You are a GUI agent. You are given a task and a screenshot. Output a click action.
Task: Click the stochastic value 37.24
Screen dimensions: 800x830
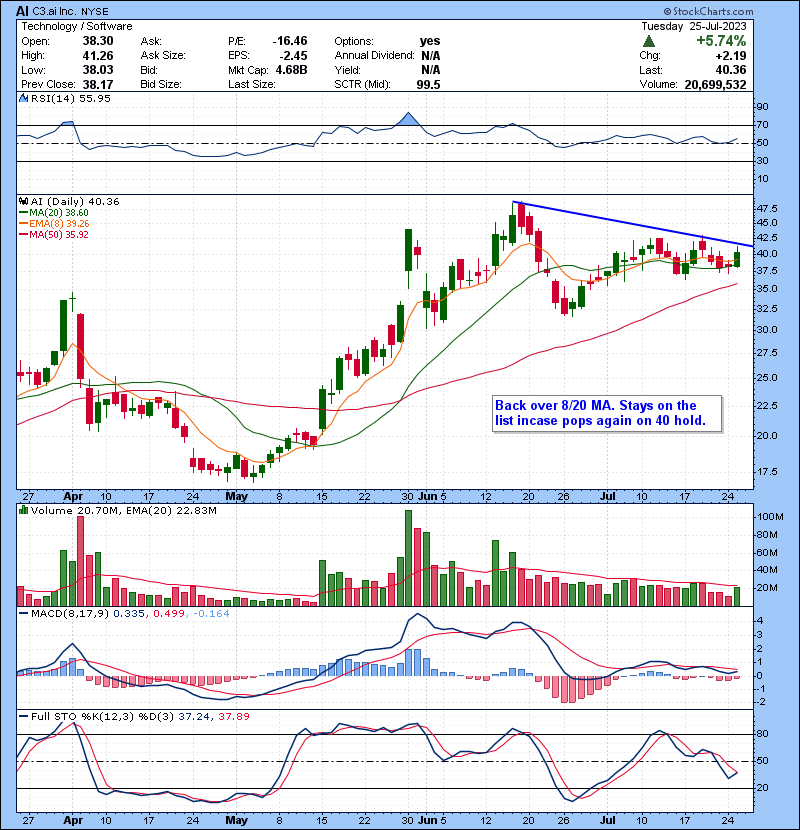point(193,716)
